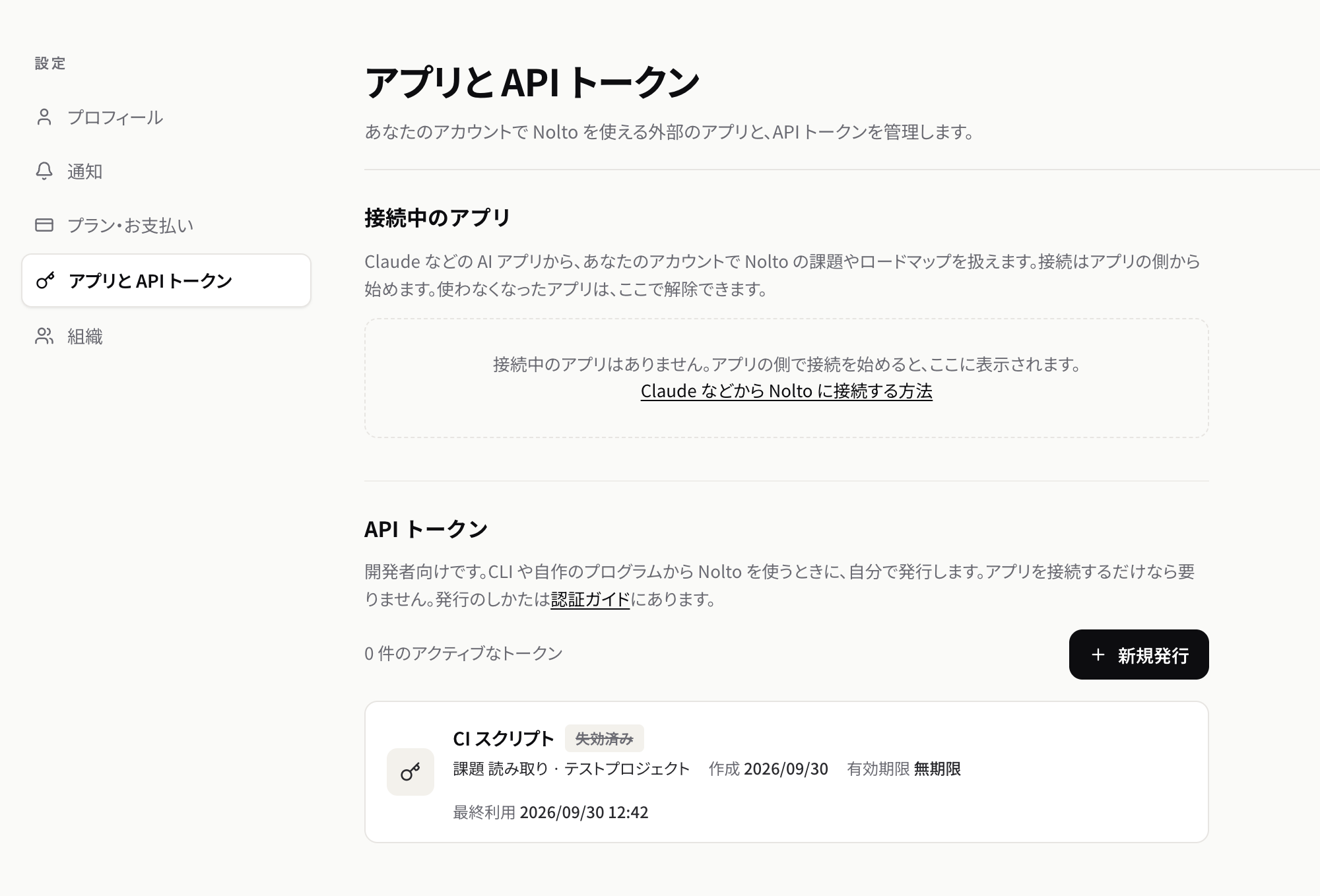Open プラン・お支払い section
The height and width of the screenshot is (896, 1320).
[x=166, y=226]
